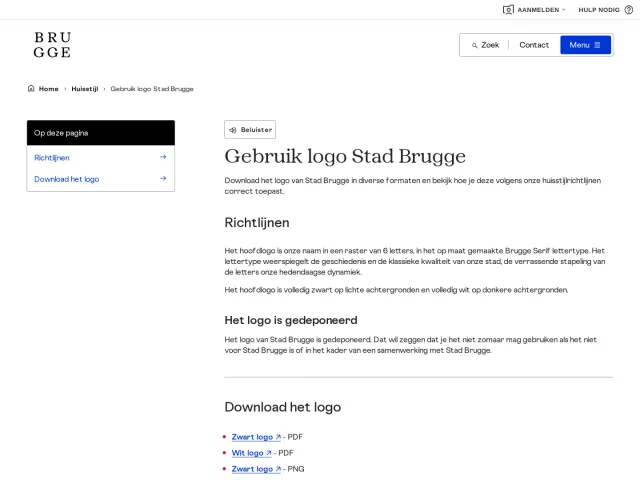Screen dimensions: 640x480
Task: Click the speaker icon in Beluister
Action: point(233,130)
